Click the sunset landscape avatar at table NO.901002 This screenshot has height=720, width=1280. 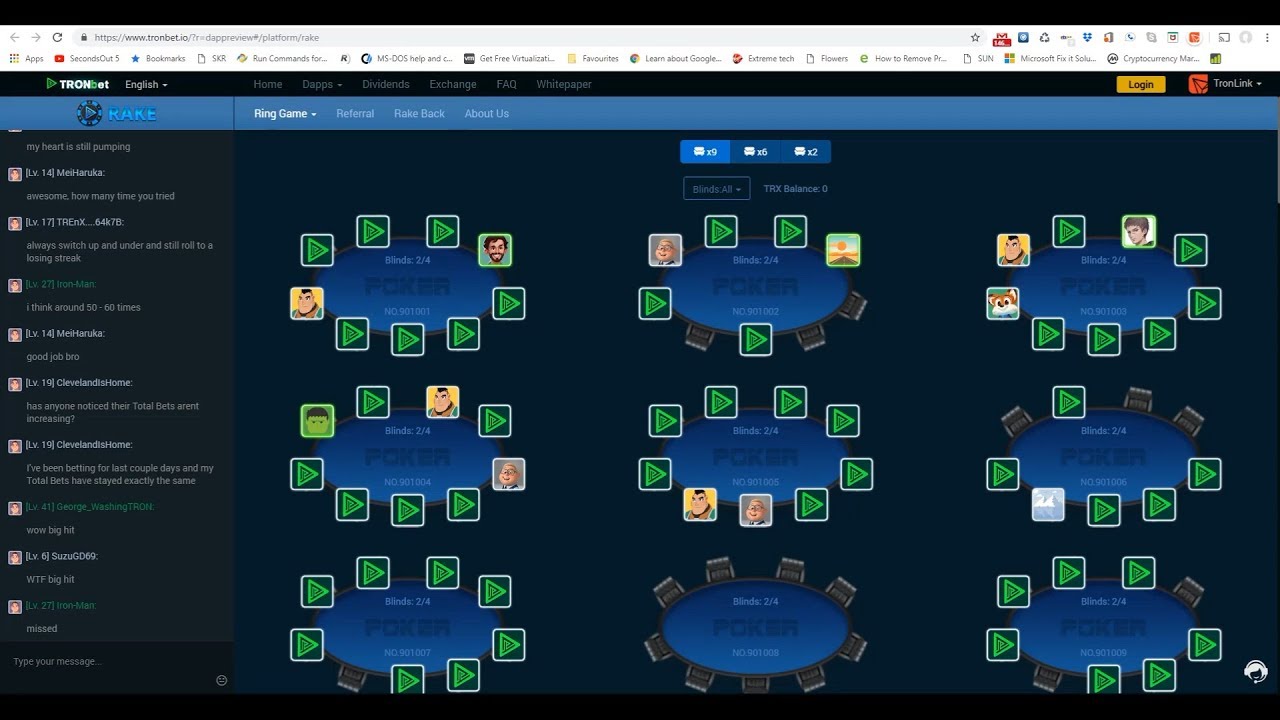pyautogui.click(x=843, y=250)
